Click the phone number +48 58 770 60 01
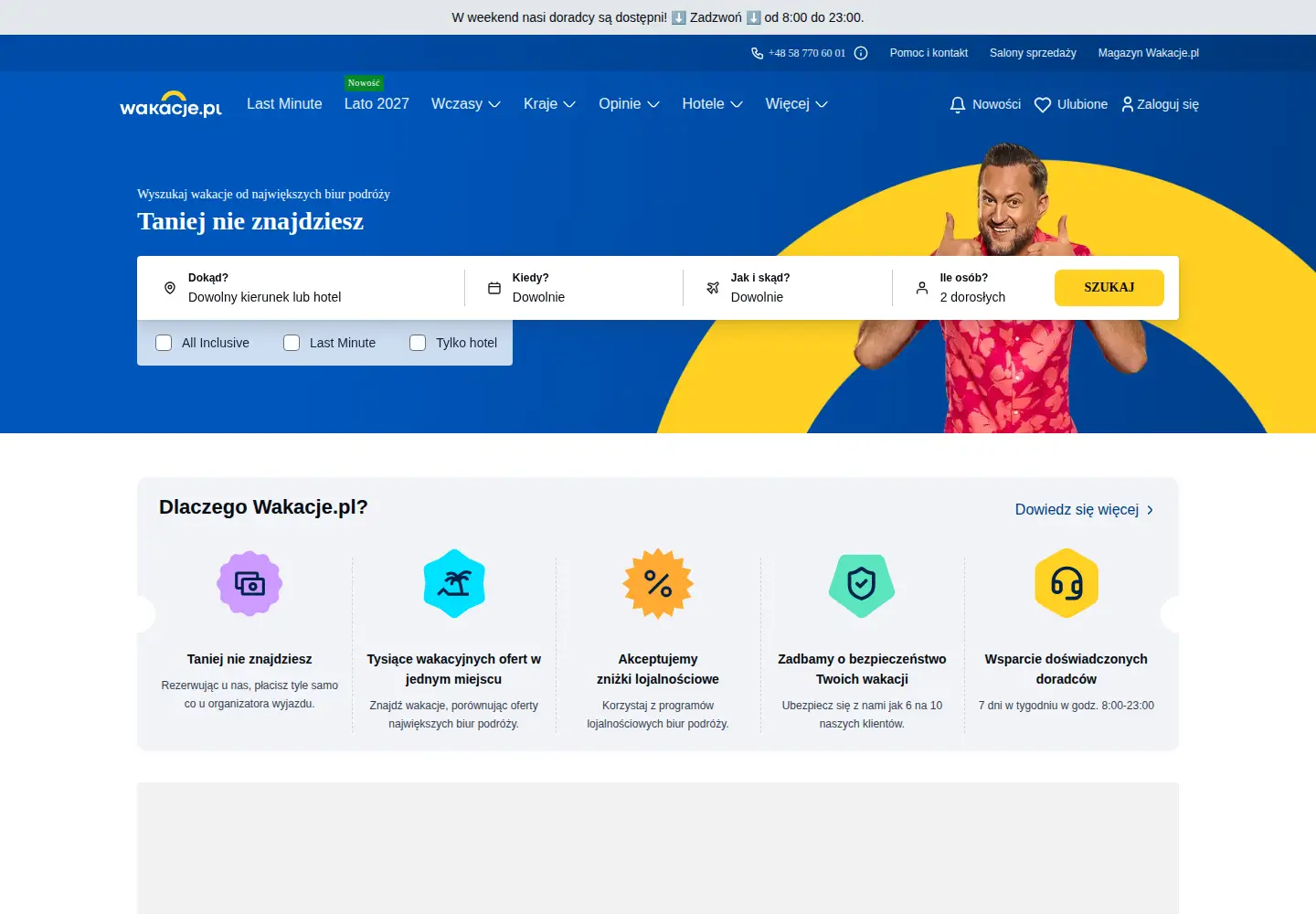Viewport: 1316px width, 914px height. (x=807, y=53)
